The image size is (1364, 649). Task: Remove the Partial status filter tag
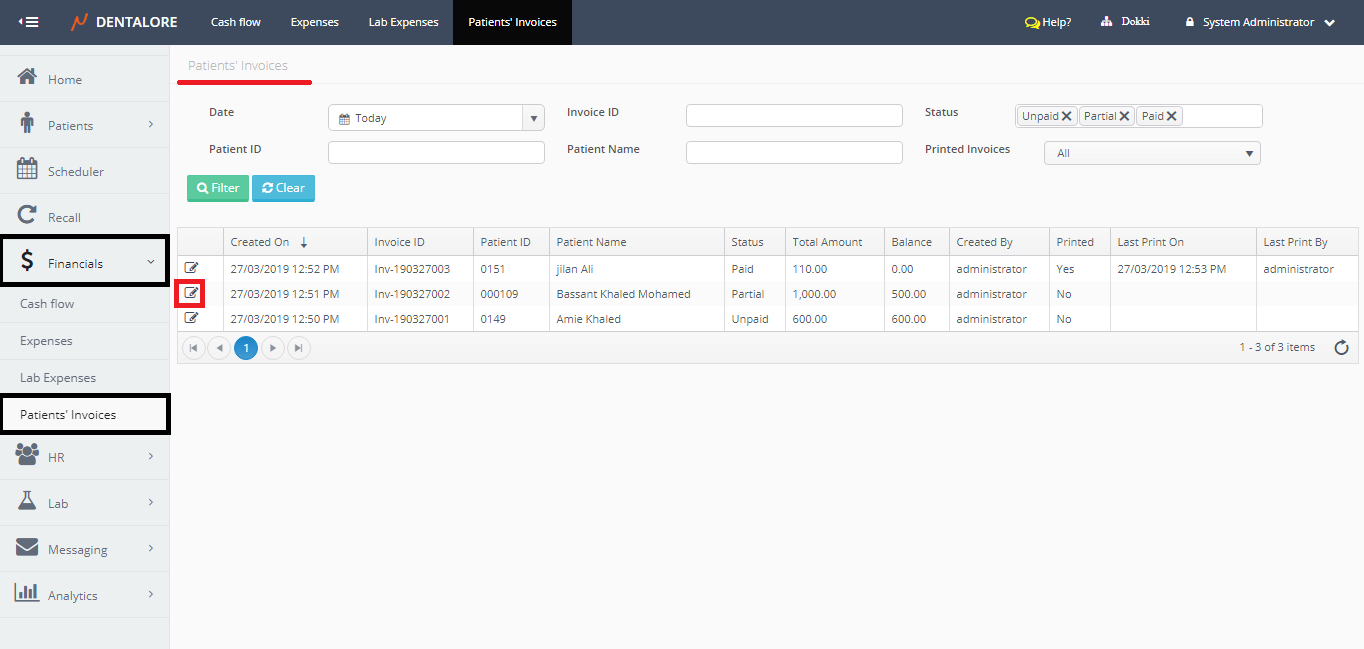(1125, 116)
